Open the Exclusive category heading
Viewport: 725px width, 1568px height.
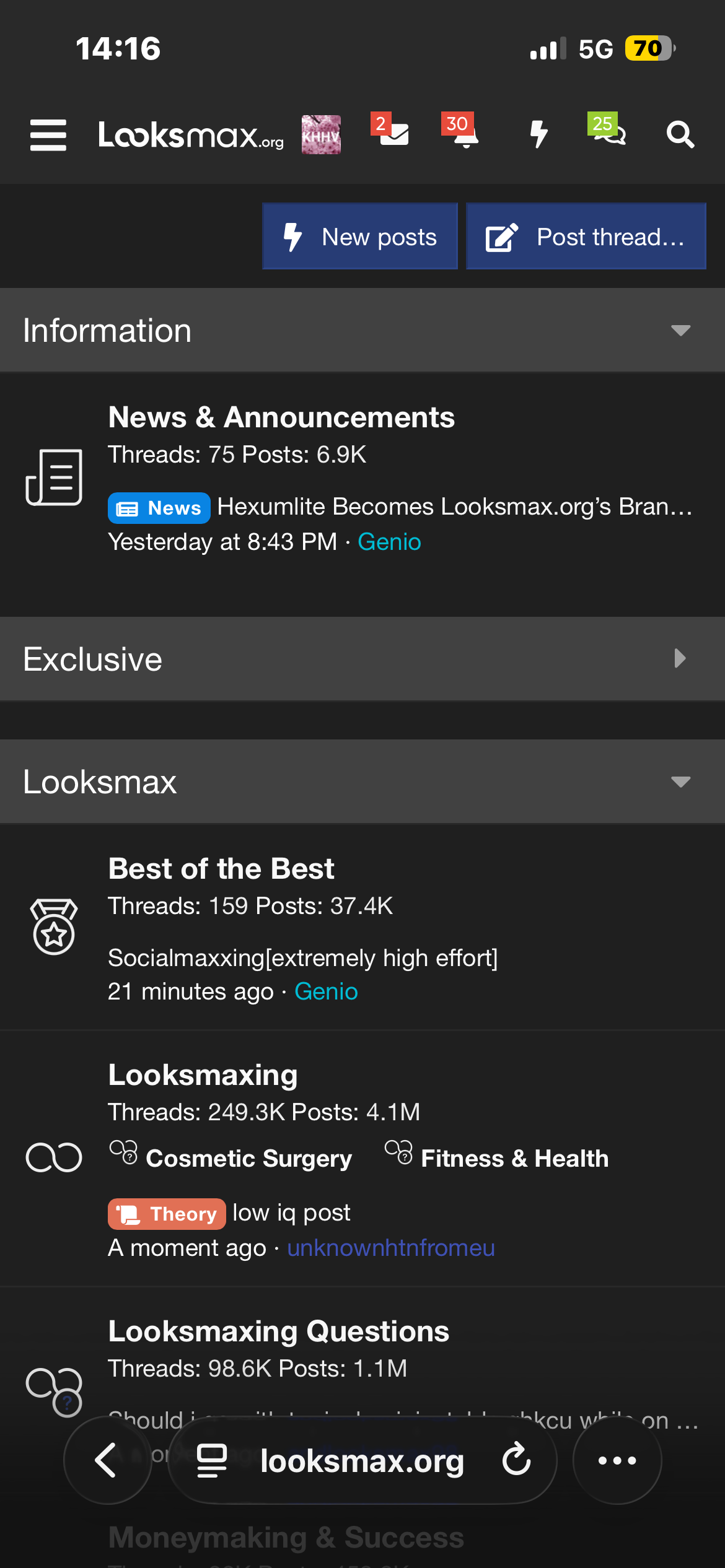[92, 659]
